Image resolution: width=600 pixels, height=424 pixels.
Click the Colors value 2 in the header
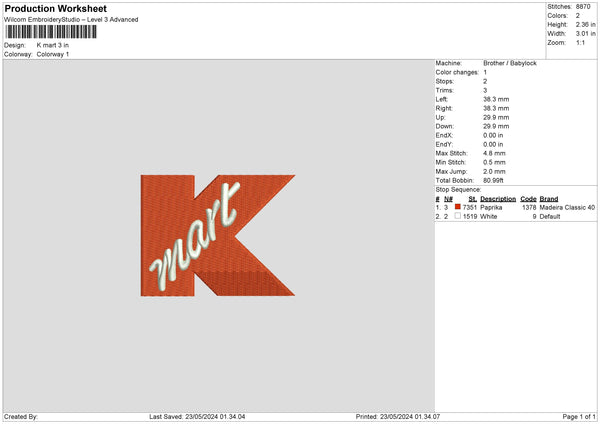click(x=578, y=16)
